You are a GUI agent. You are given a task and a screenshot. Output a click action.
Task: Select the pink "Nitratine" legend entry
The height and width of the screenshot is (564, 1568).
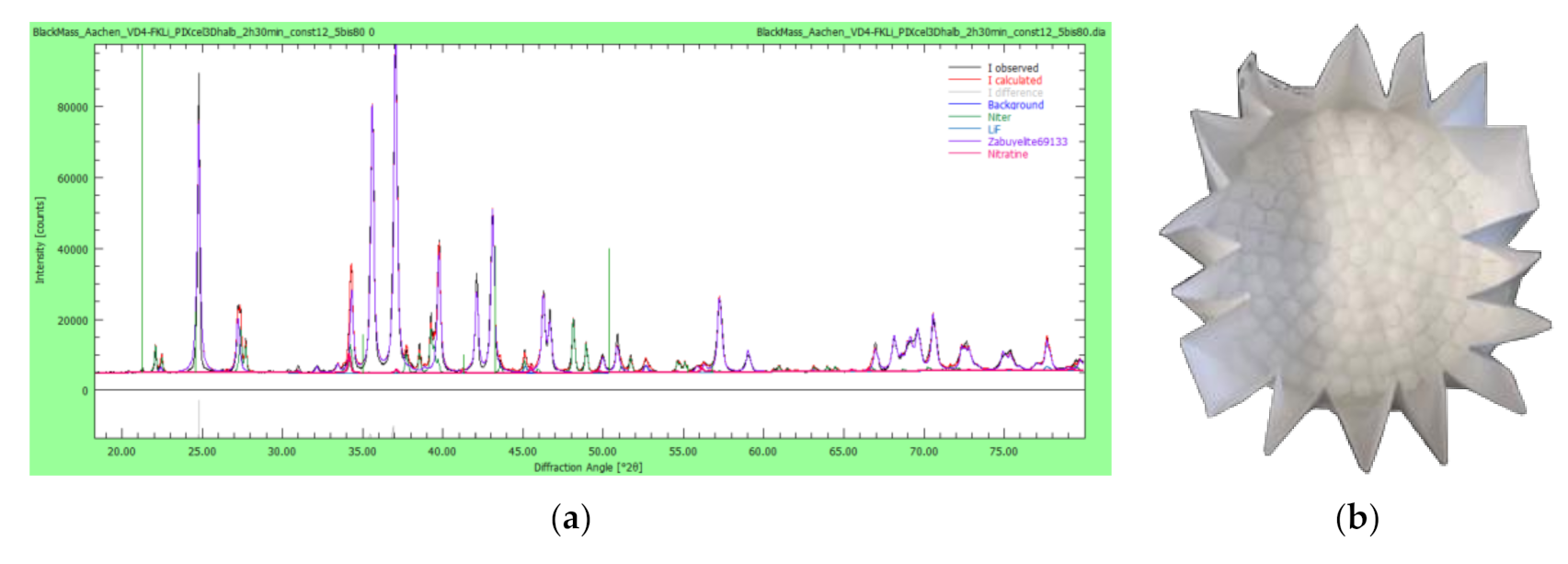point(1007,155)
